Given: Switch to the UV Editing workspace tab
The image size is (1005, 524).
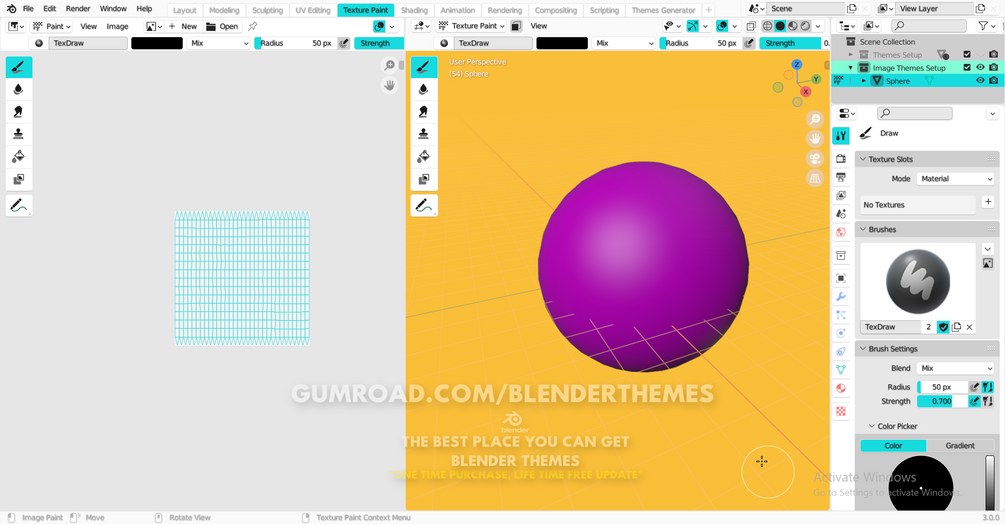Looking at the screenshot, I should click(x=313, y=10).
